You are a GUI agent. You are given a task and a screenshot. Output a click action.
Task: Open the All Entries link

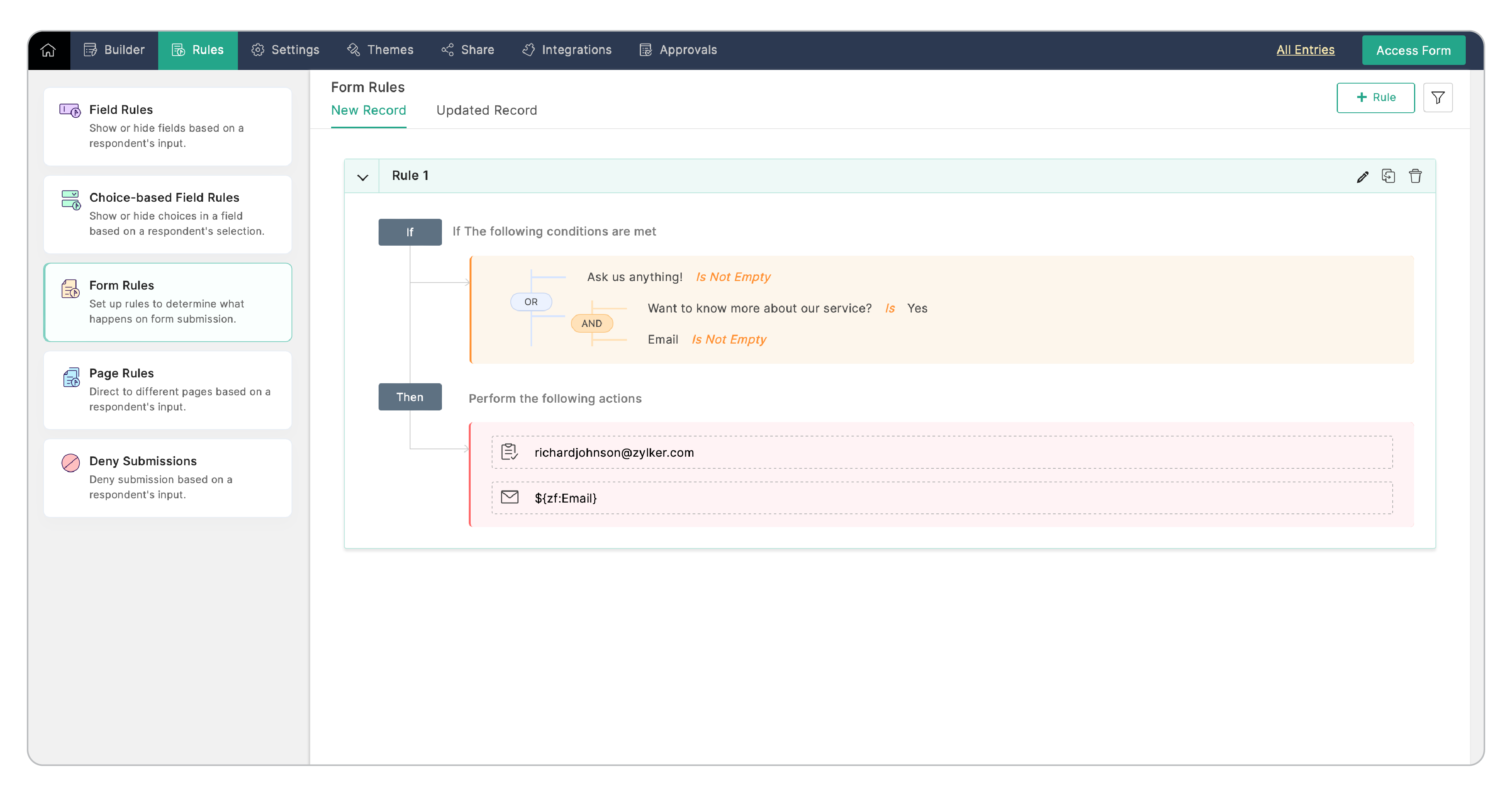(1305, 50)
